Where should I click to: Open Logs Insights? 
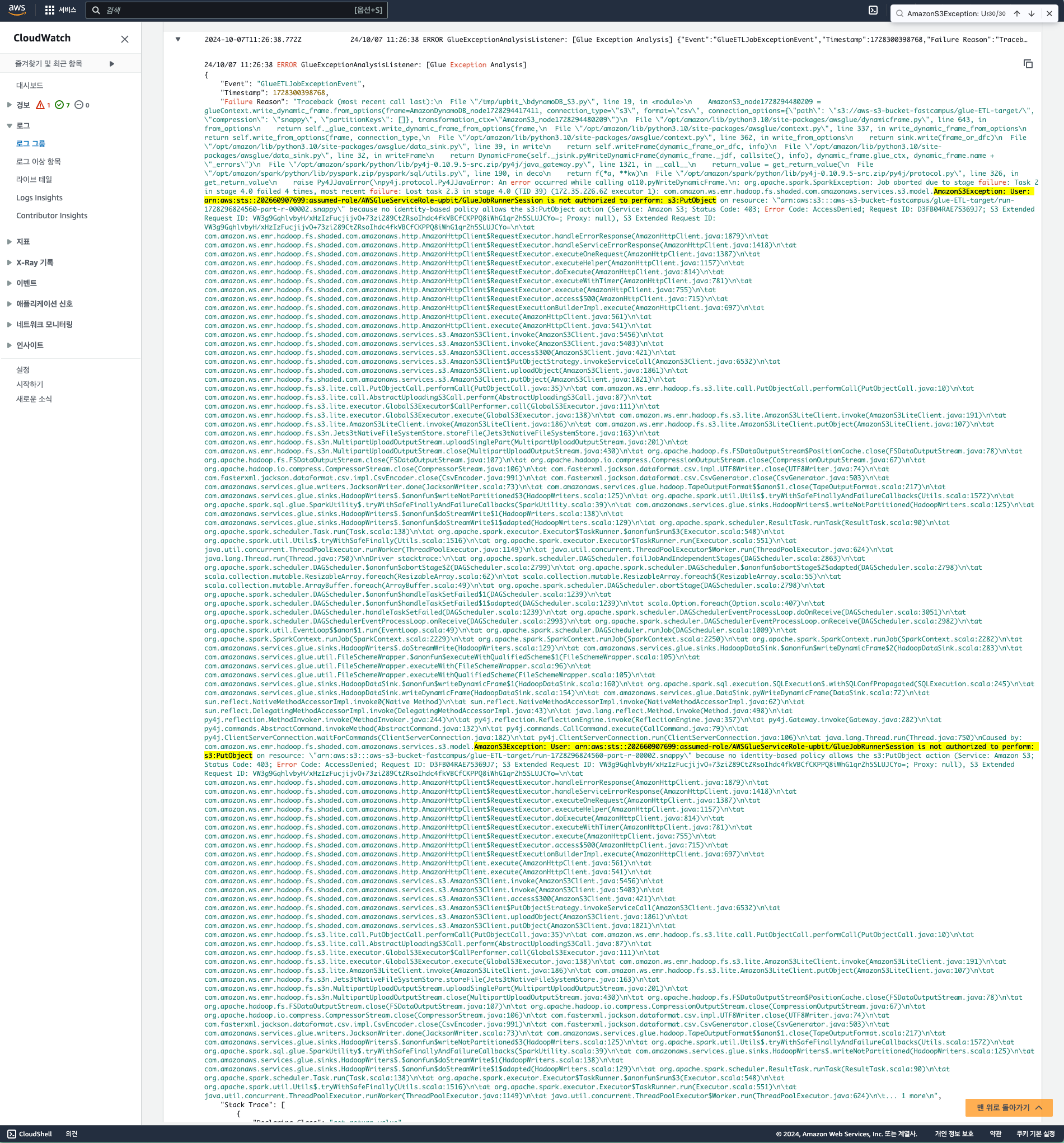tap(39, 197)
